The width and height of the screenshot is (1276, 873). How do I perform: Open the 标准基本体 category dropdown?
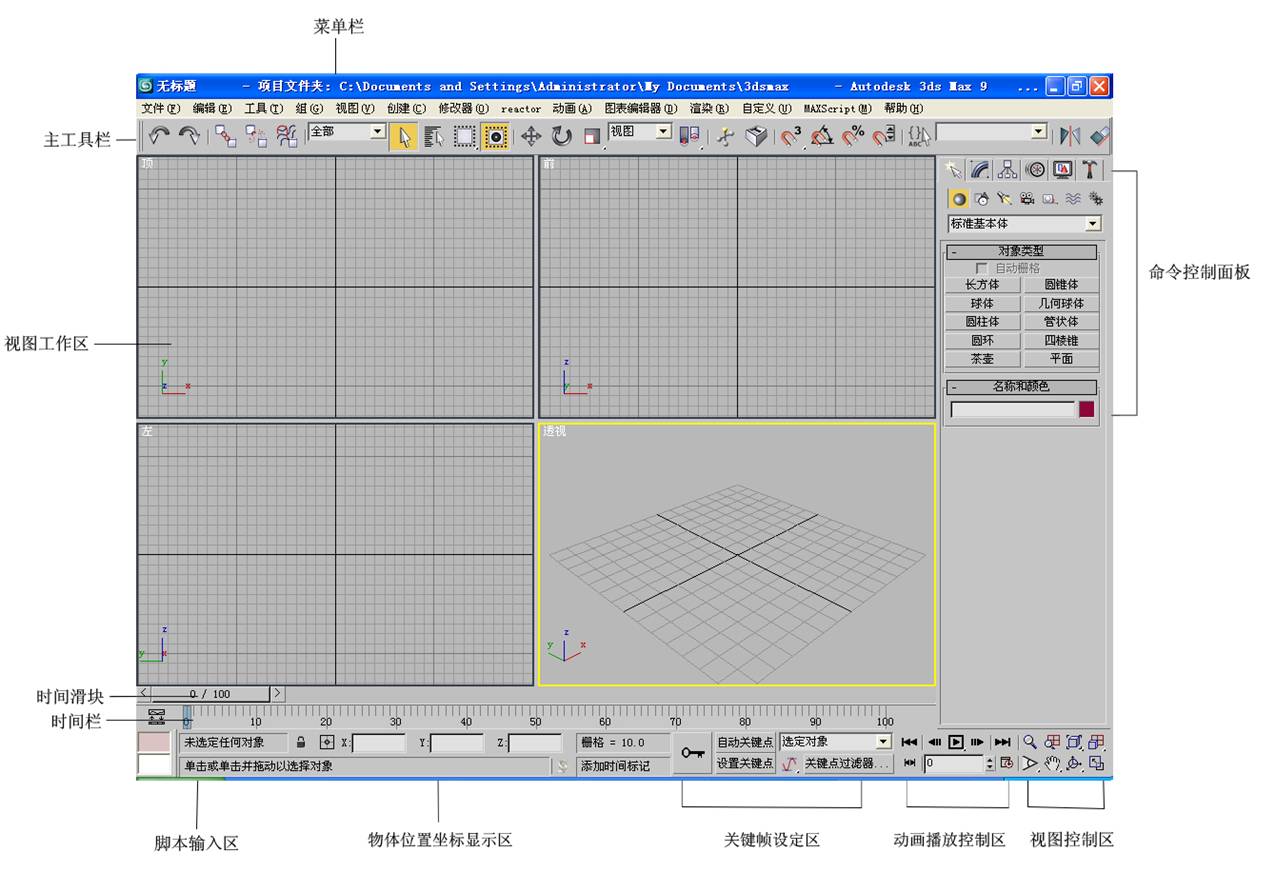coord(1024,224)
